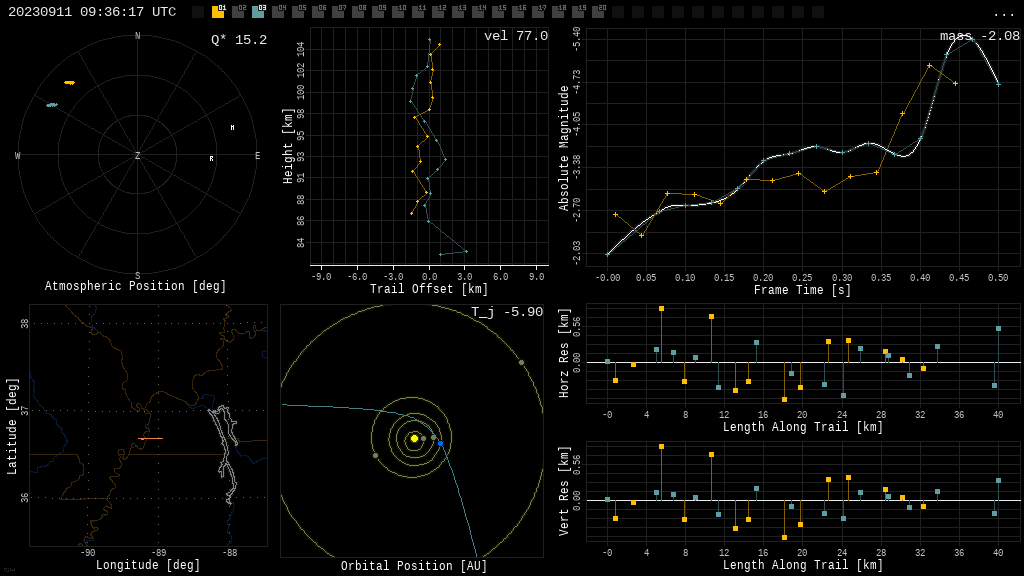Viewport: 1024px width, 576px height.
Task: Click the Latitude [deg] axis label
Action: [12, 426]
